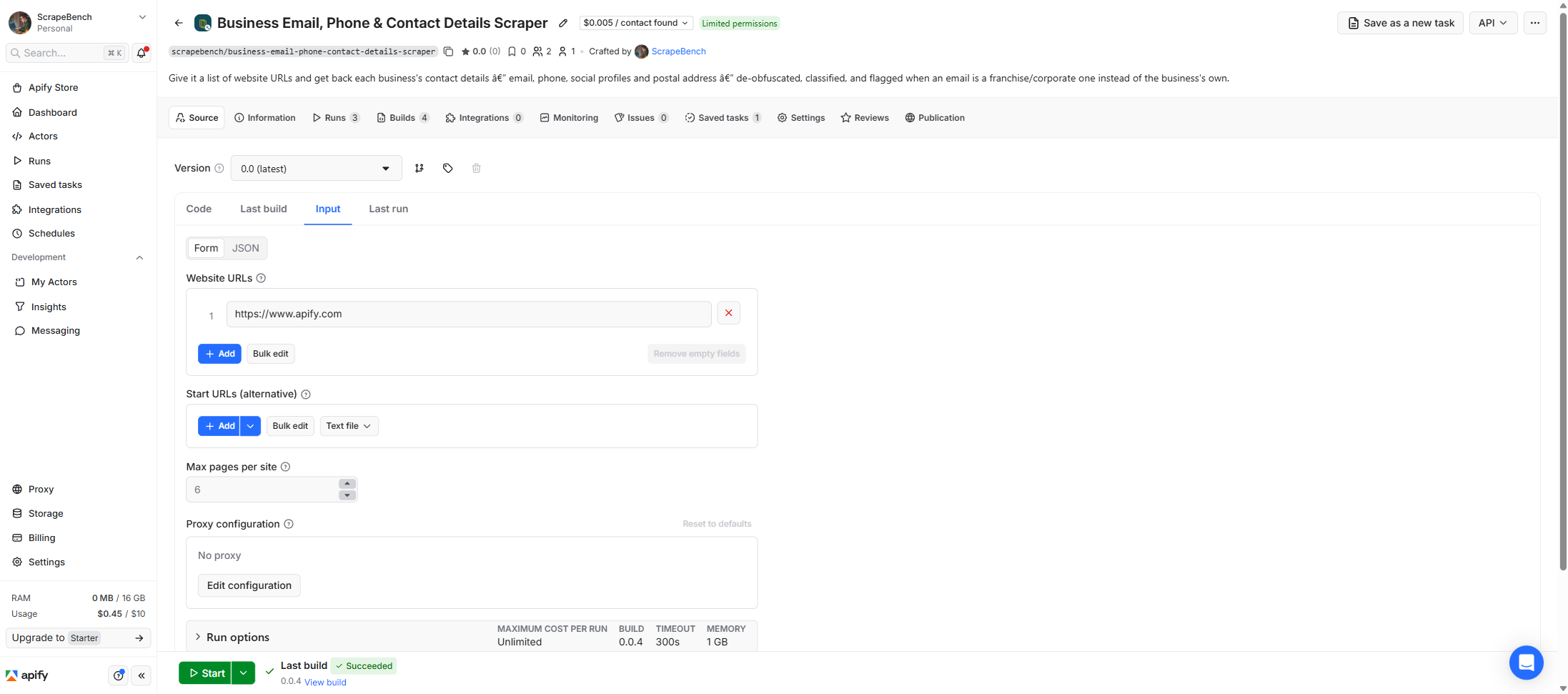Collapse the sidebar with double-chevron icon
1568x694 pixels.
tap(142, 675)
